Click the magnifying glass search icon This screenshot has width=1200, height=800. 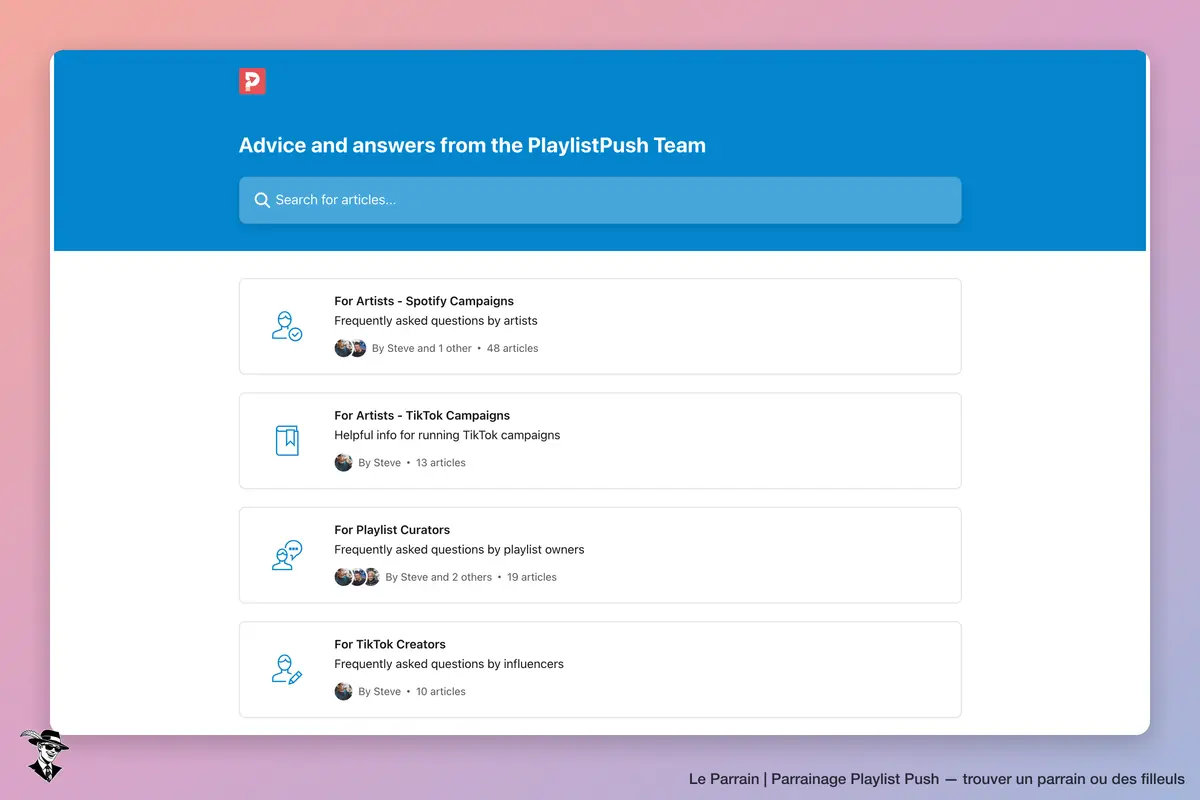tap(262, 200)
